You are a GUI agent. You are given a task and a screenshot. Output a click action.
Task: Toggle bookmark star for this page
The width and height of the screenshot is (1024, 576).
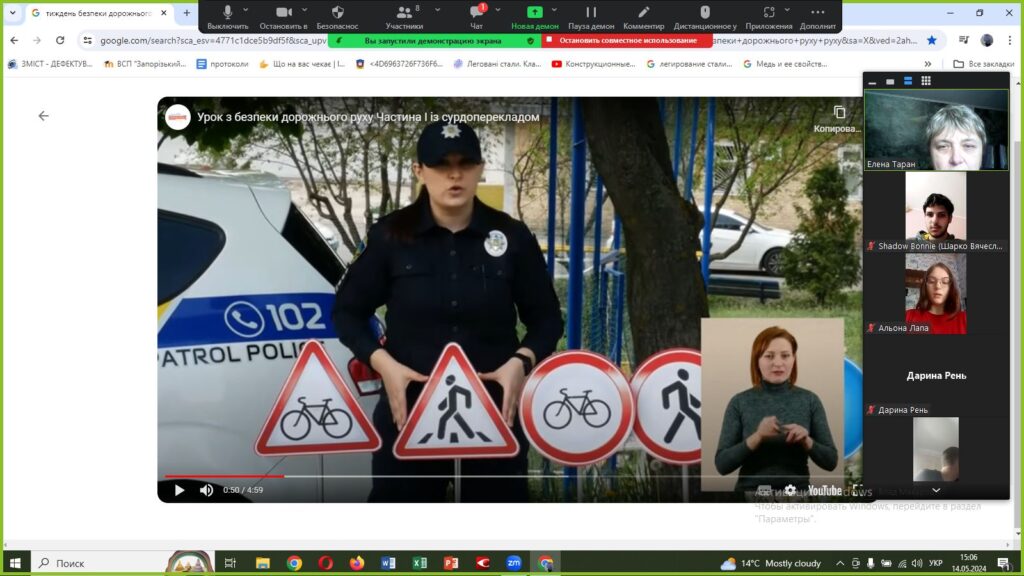coord(932,40)
